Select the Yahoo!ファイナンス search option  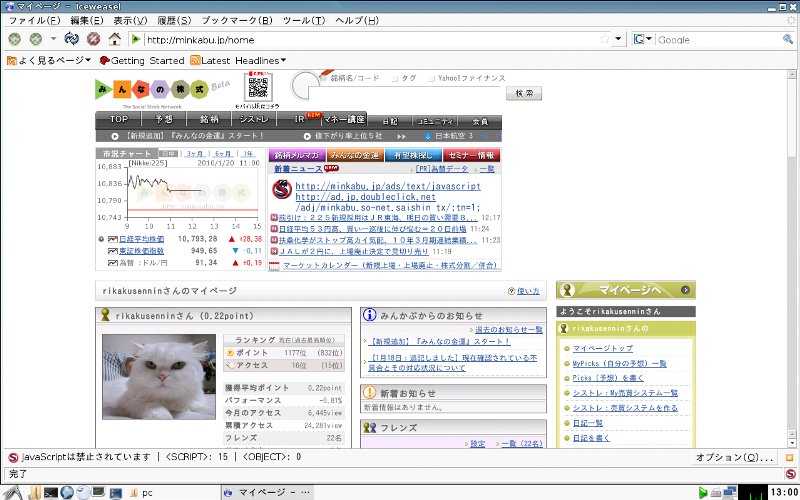(431, 78)
